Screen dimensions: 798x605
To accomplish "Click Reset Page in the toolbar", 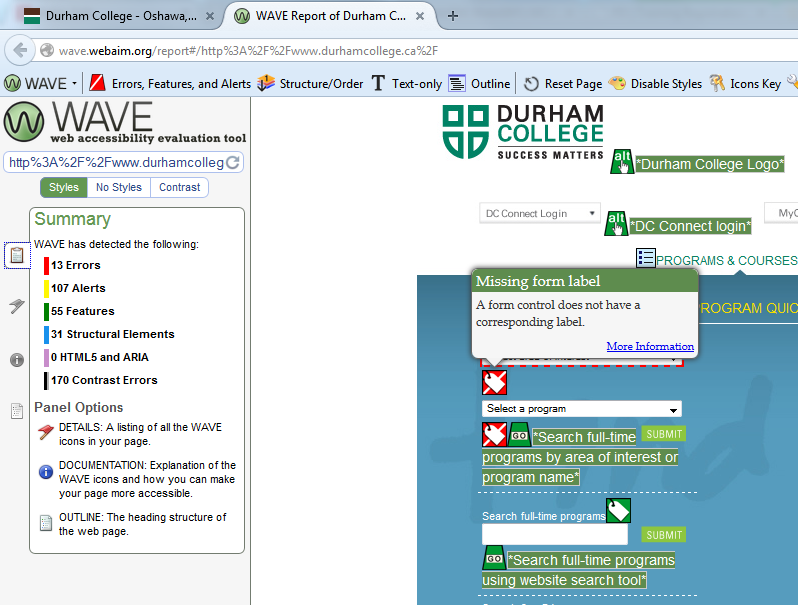I will click(x=563, y=83).
